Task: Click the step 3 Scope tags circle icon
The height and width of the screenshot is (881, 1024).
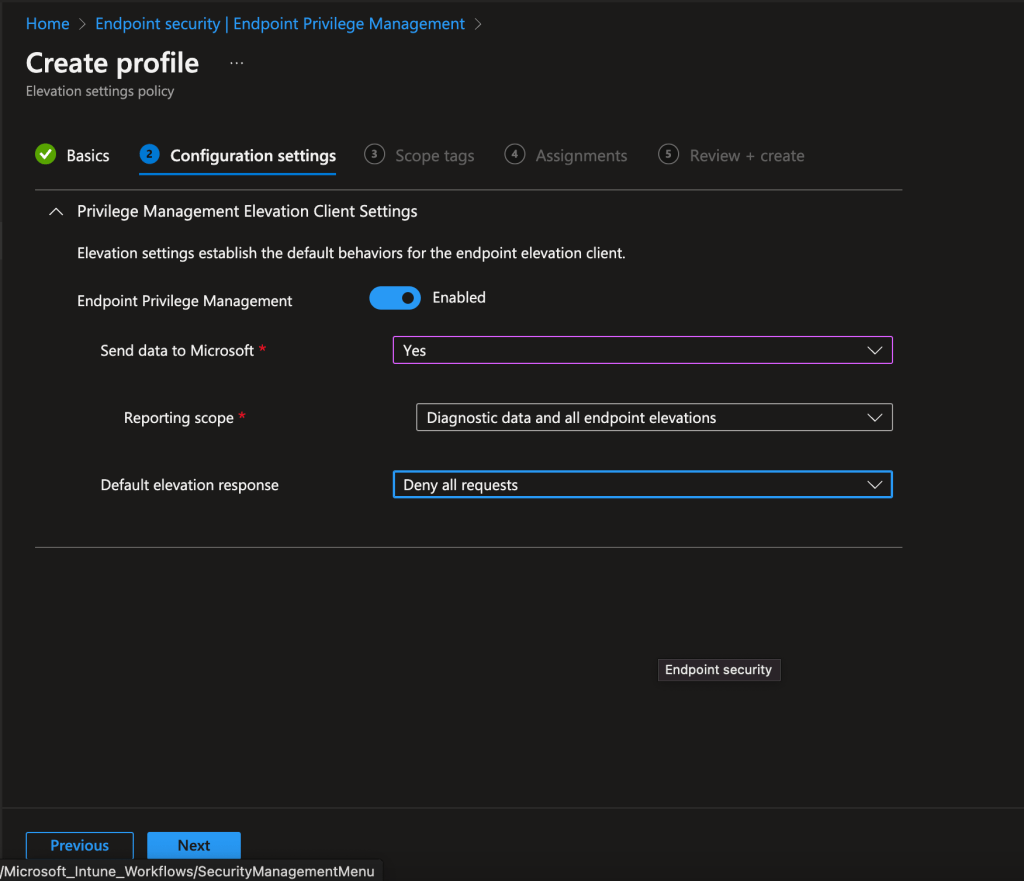Action: [x=374, y=154]
